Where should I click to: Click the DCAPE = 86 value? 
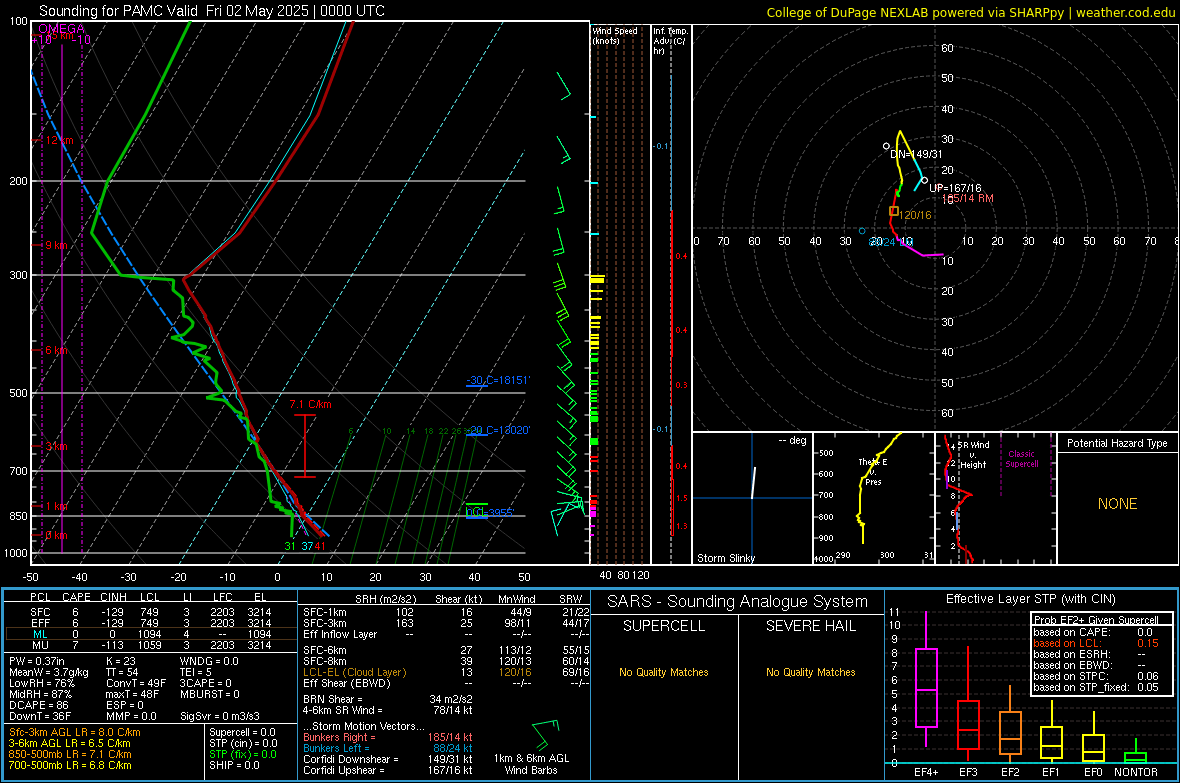38,705
